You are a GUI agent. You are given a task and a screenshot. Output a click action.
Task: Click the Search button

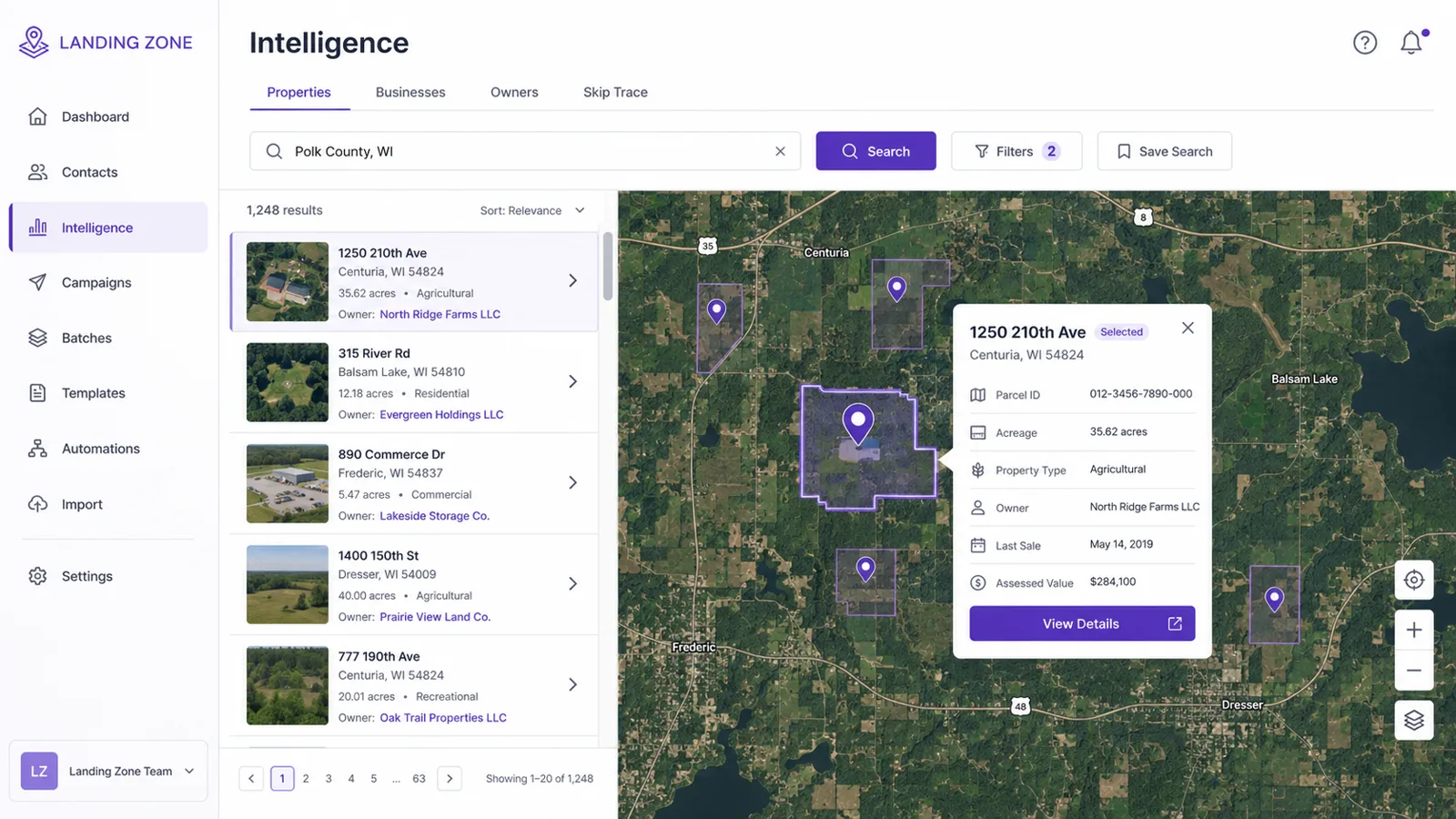coord(875,151)
